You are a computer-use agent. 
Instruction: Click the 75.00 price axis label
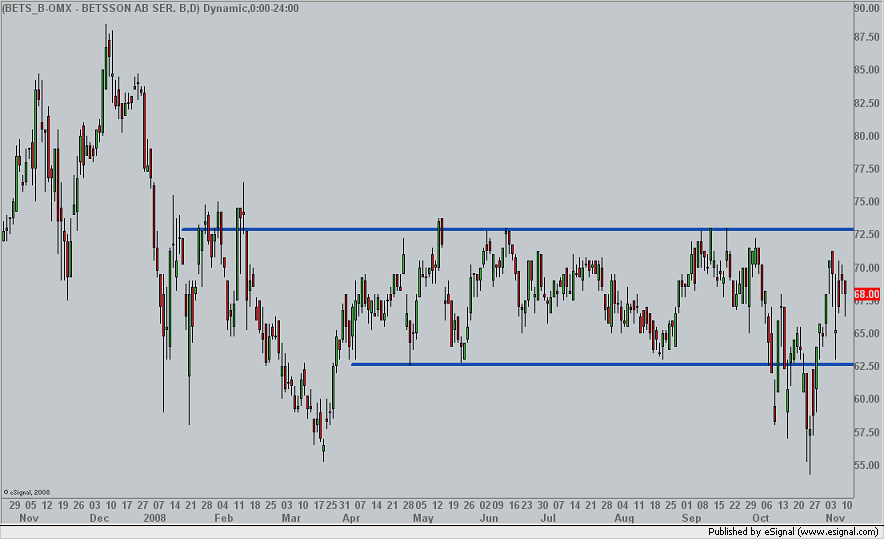point(867,202)
